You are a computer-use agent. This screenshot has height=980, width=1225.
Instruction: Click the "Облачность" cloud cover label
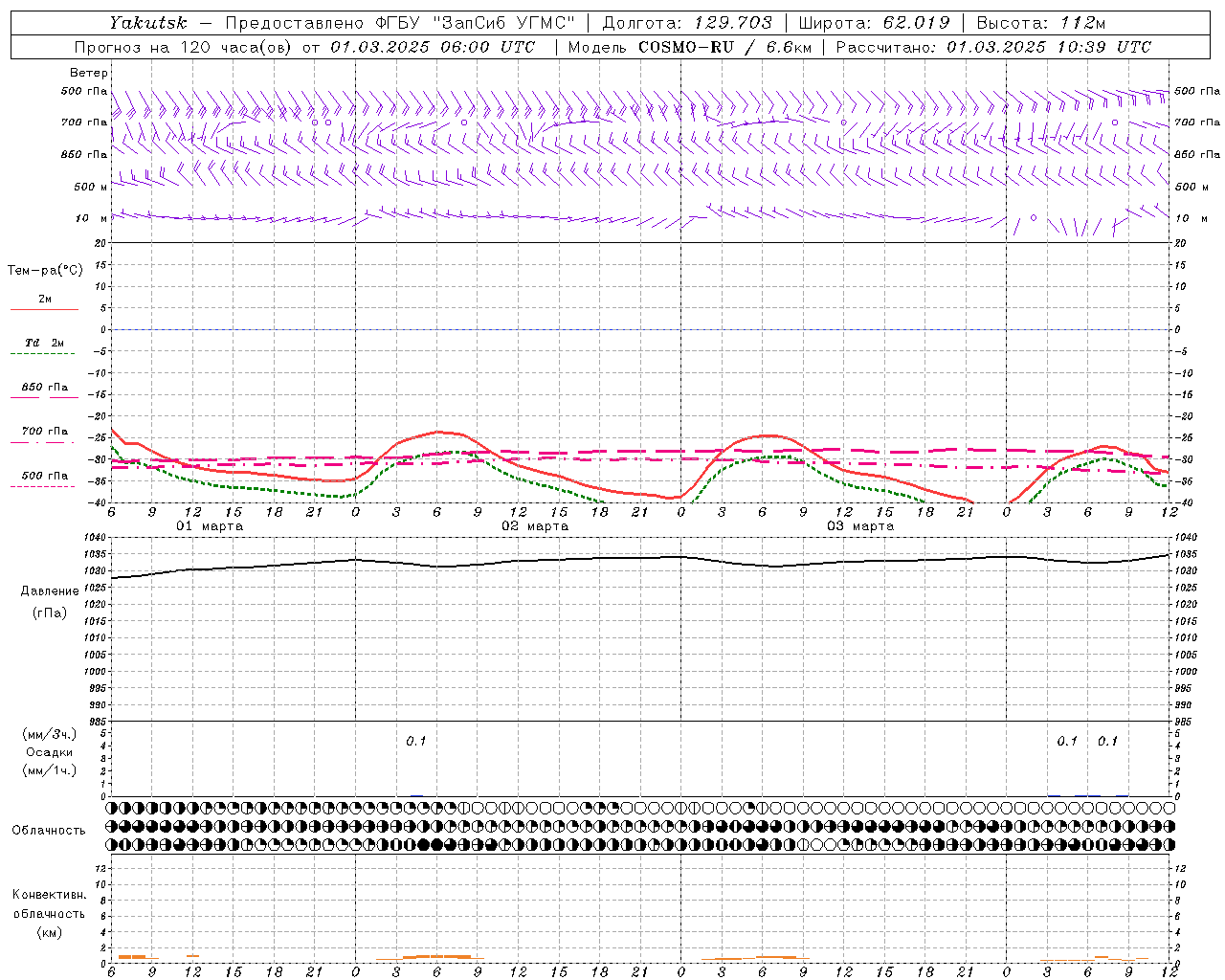[x=48, y=831]
